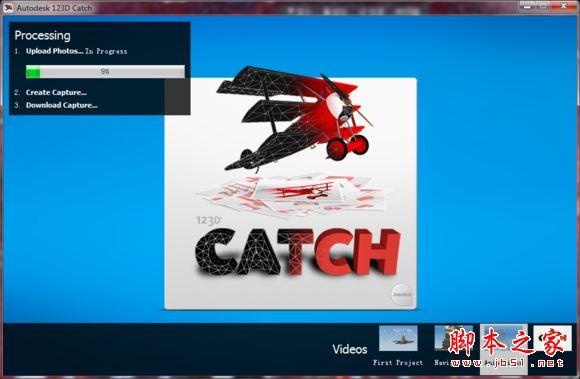Click the Videos label
Viewport: 580px width, 379px height.
pyautogui.click(x=350, y=349)
